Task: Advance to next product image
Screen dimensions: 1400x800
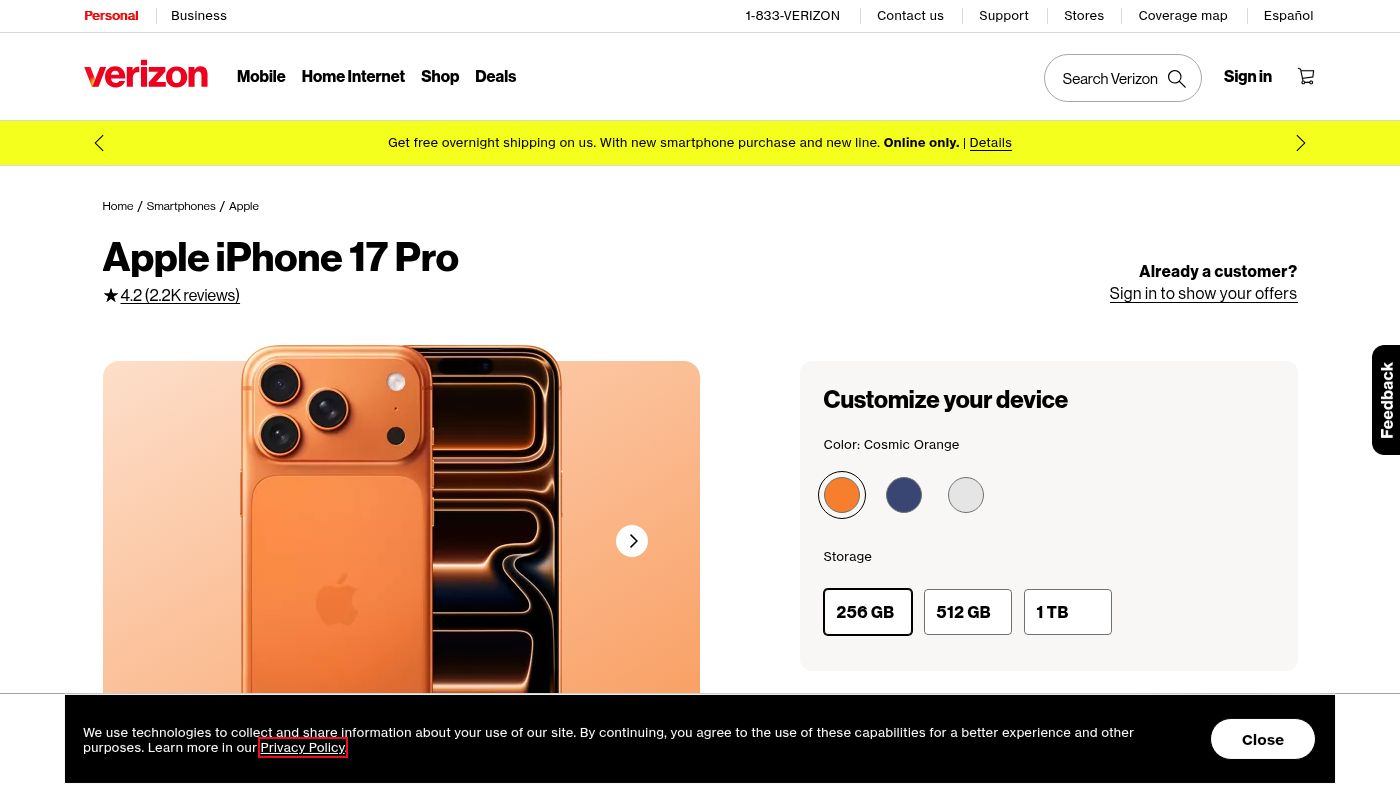Action: [x=632, y=541]
